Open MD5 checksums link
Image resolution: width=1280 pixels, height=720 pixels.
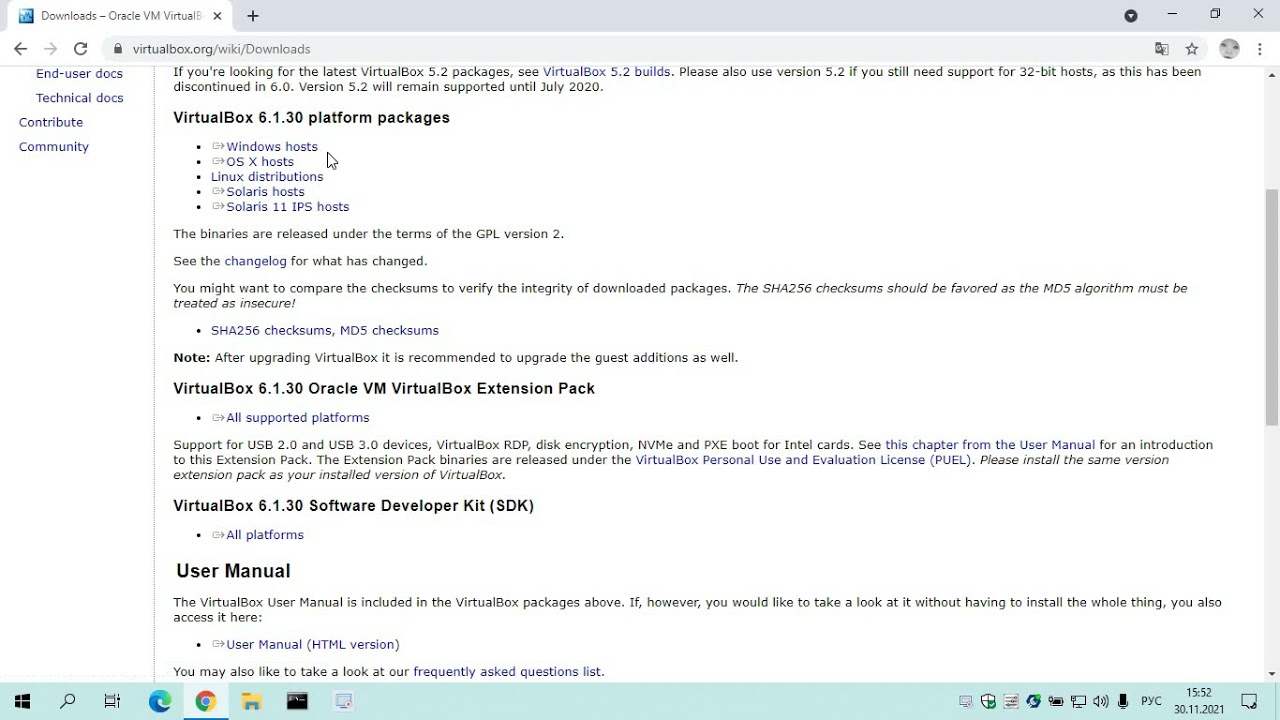pyautogui.click(x=389, y=330)
